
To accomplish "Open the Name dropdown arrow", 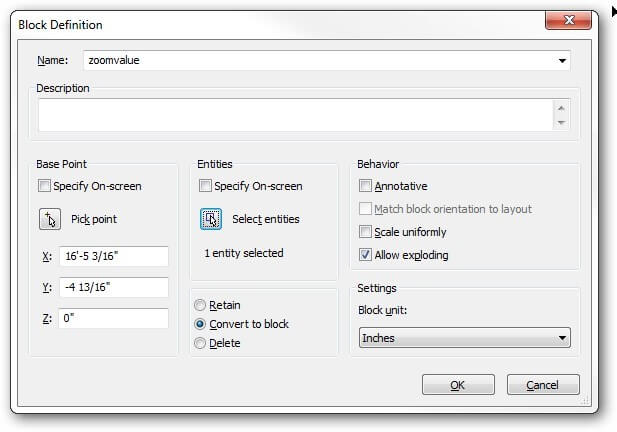I will (x=562, y=61).
